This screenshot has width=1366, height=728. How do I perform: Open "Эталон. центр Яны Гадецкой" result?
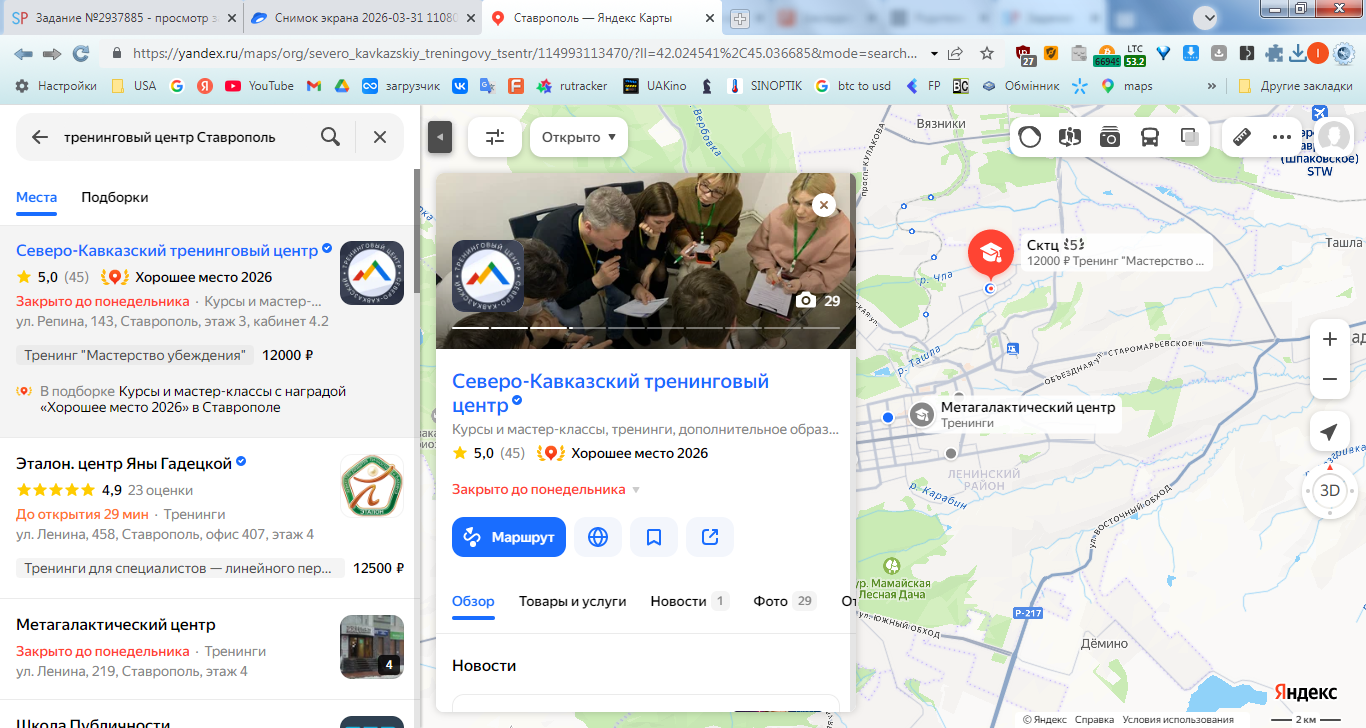[x=124, y=463]
